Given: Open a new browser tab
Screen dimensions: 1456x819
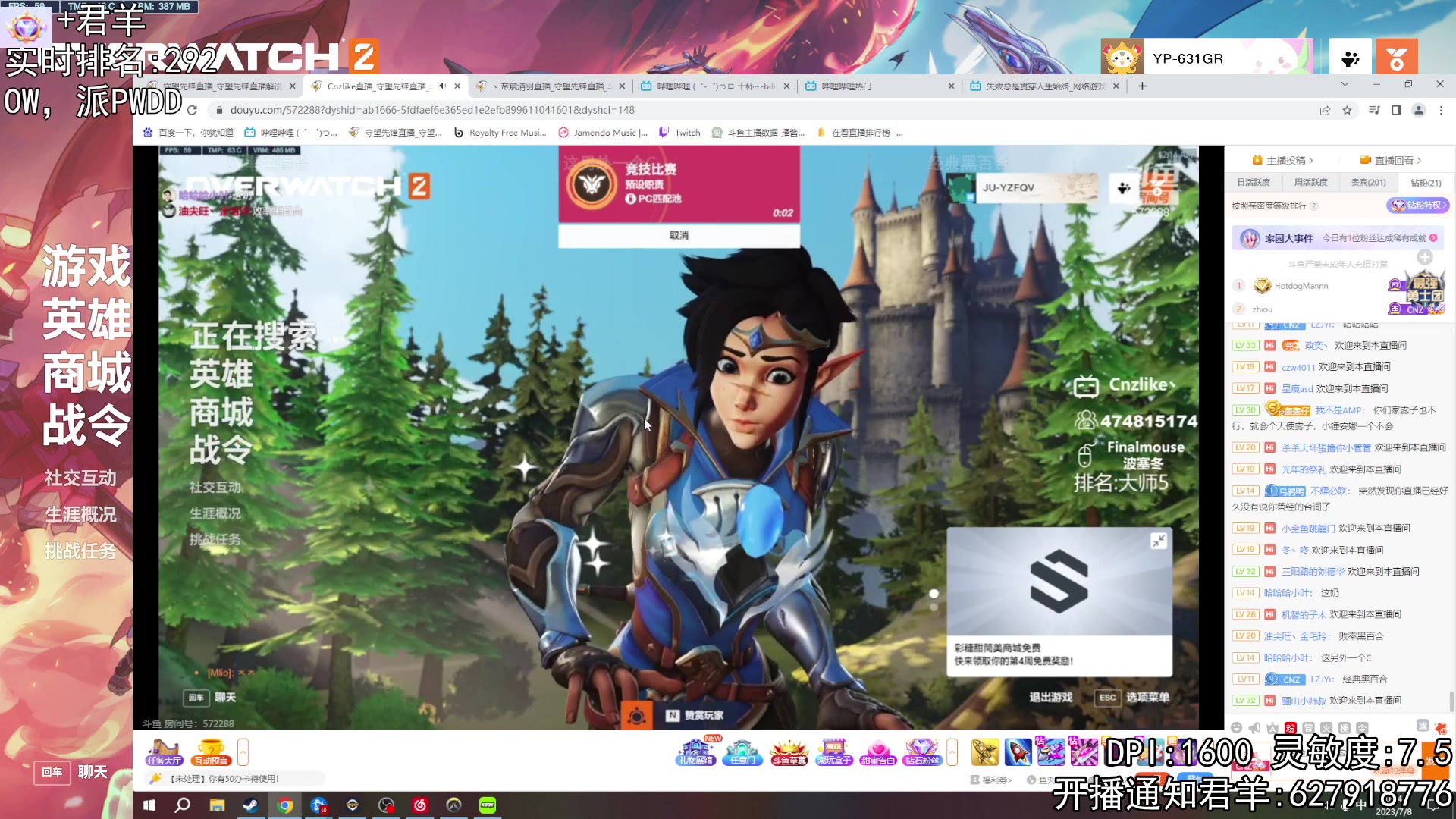Looking at the screenshot, I should [x=1141, y=86].
